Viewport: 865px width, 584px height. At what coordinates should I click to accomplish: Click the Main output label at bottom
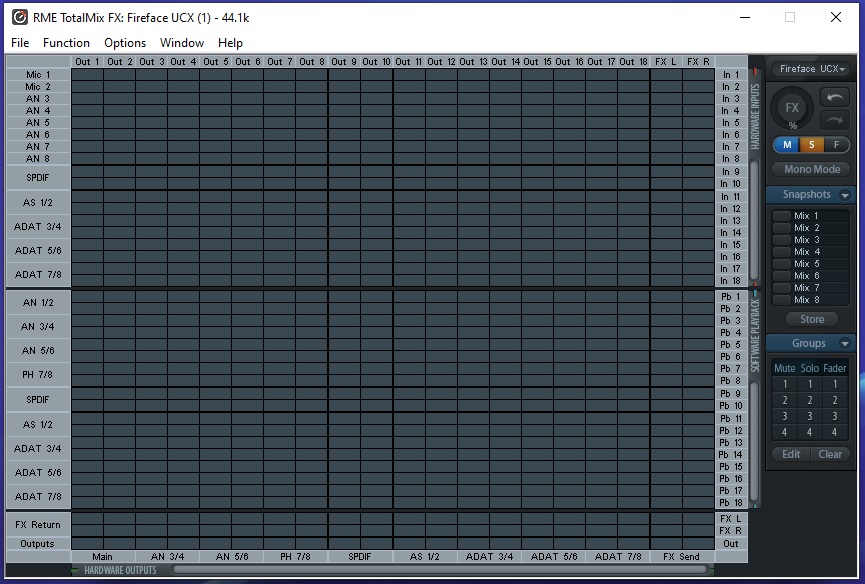coord(103,556)
